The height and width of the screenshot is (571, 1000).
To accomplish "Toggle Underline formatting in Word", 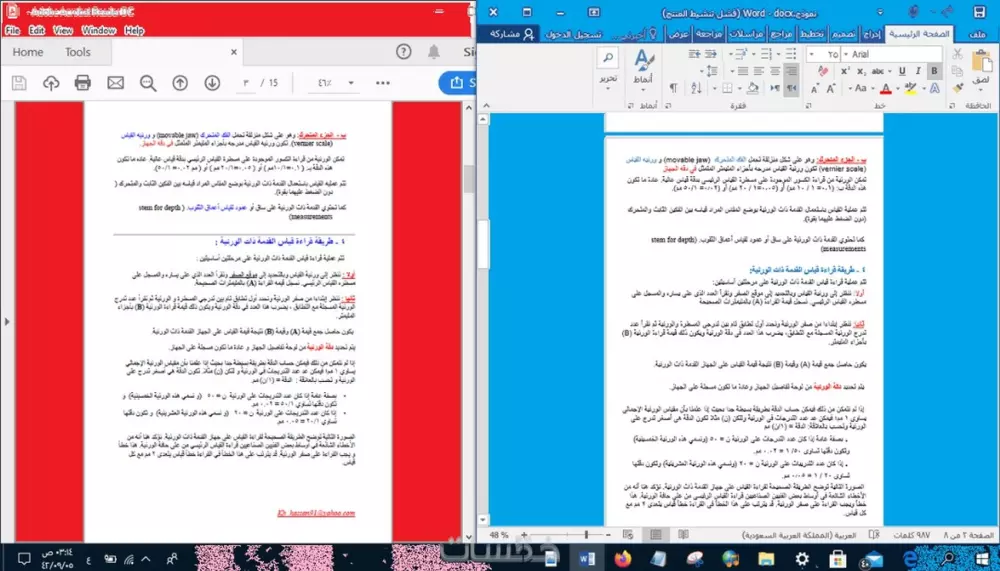I will point(902,71).
